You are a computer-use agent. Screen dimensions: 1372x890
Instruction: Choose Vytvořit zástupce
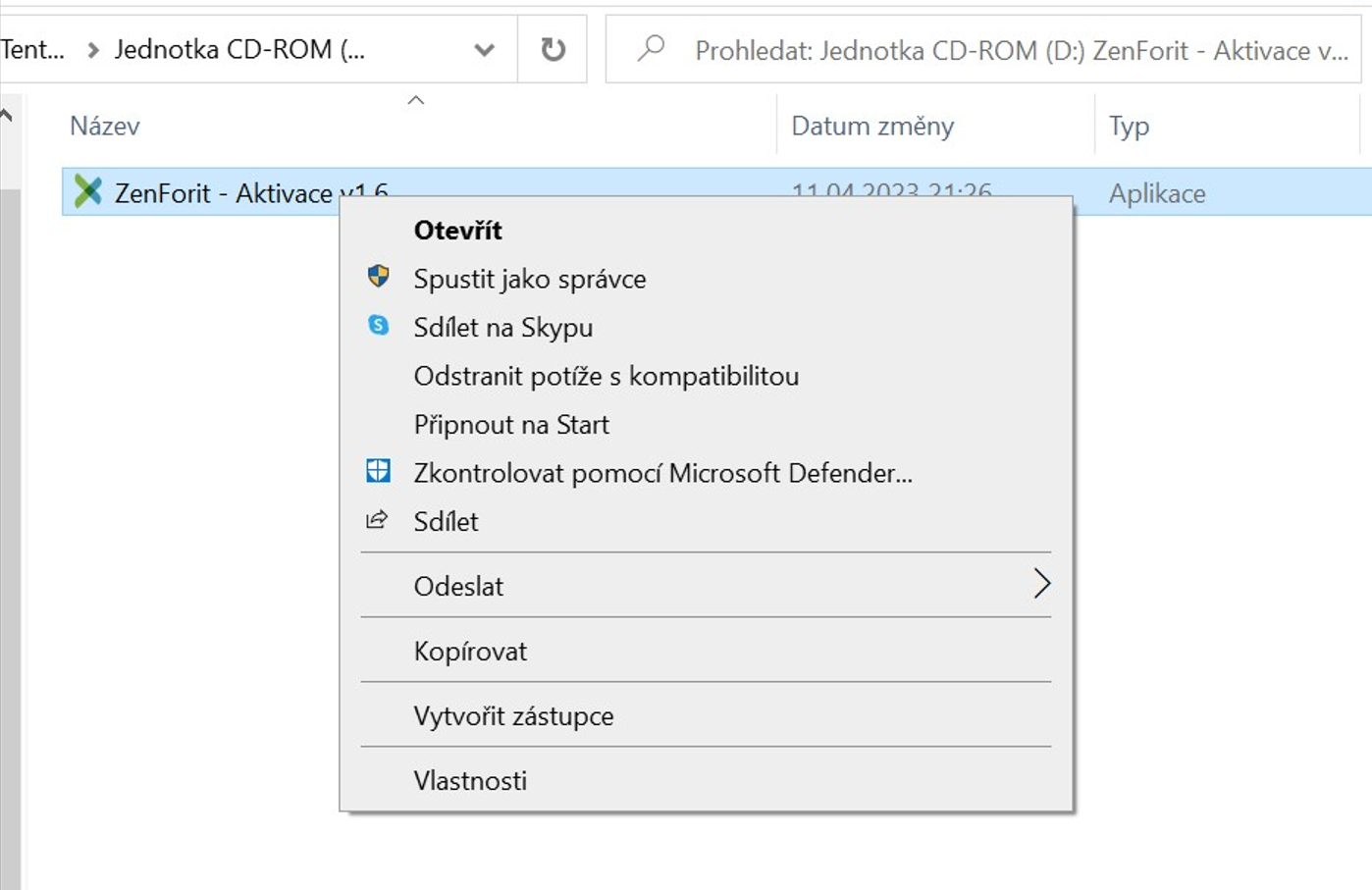[707, 715]
